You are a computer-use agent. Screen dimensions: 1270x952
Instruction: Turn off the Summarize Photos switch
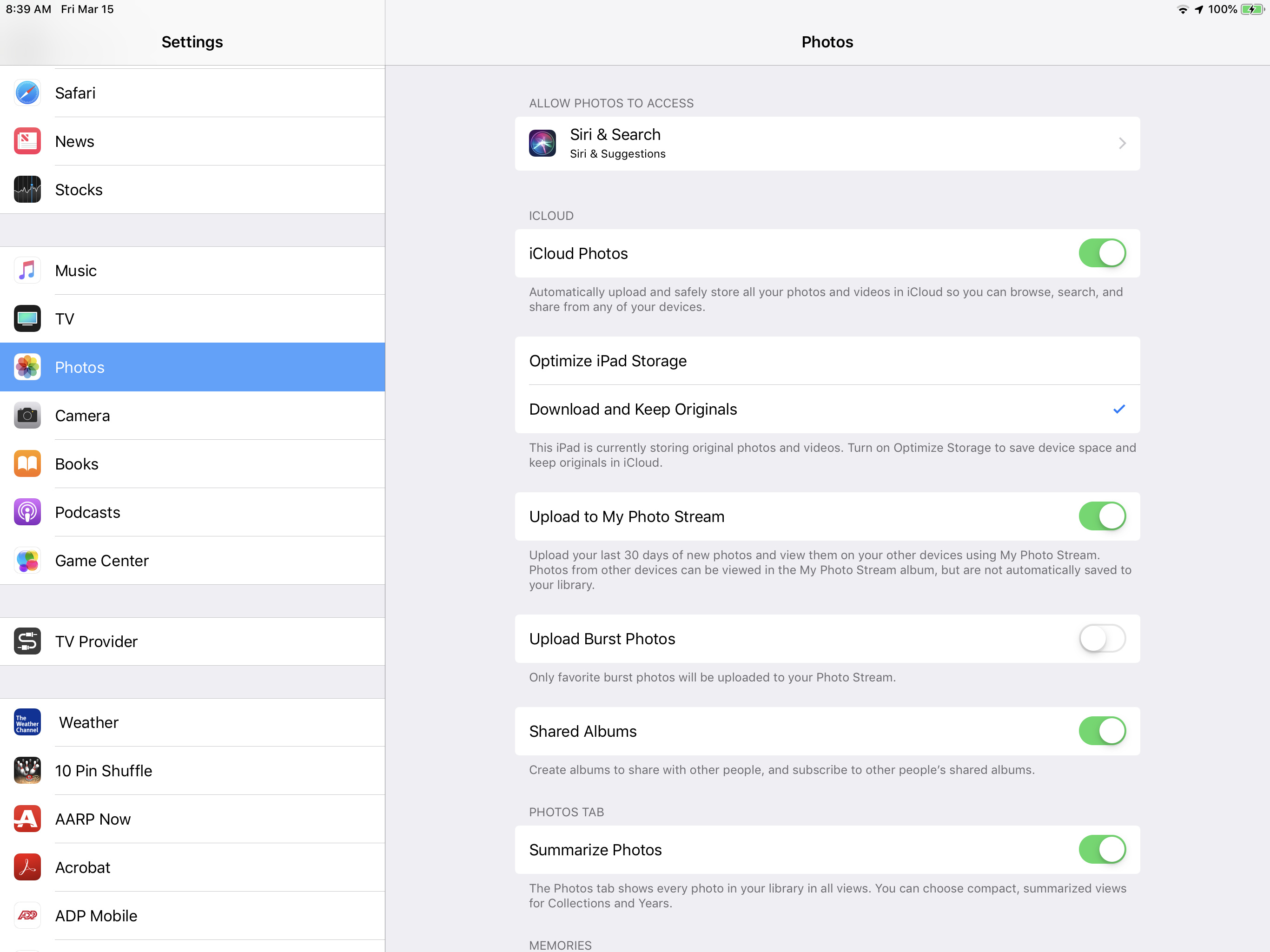click(x=1101, y=849)
